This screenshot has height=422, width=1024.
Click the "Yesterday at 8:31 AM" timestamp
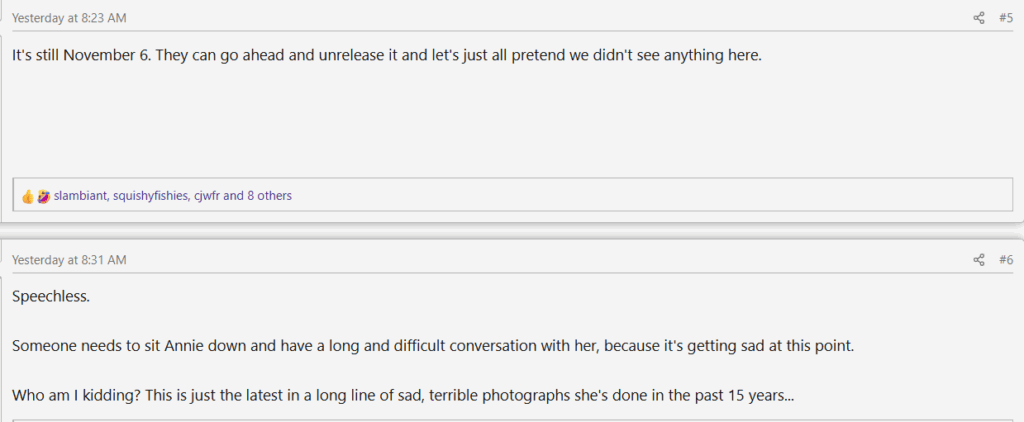pos(69,260)
